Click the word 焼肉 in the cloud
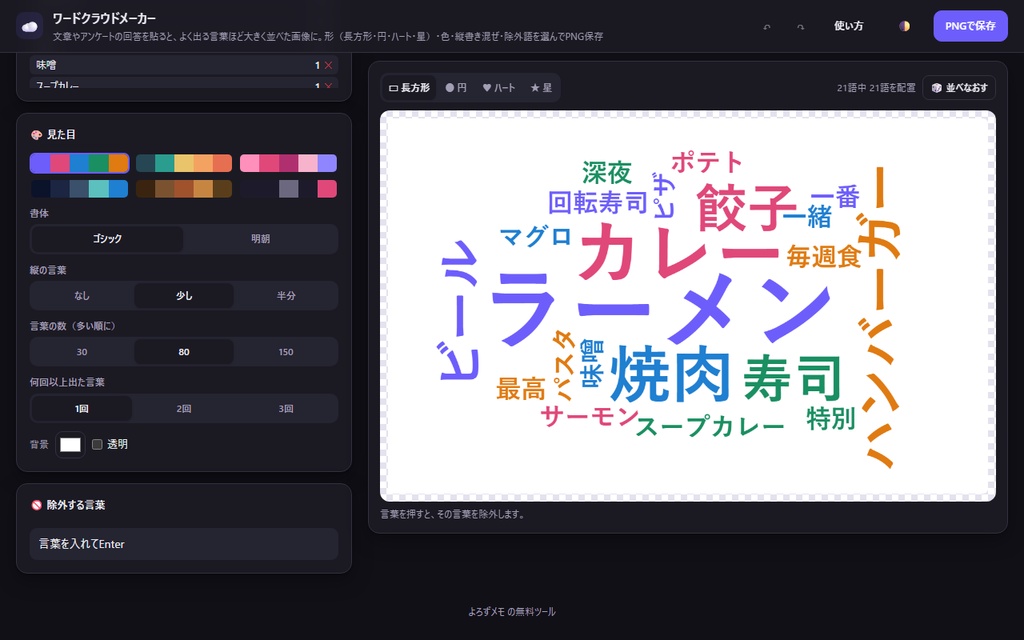 671,375
